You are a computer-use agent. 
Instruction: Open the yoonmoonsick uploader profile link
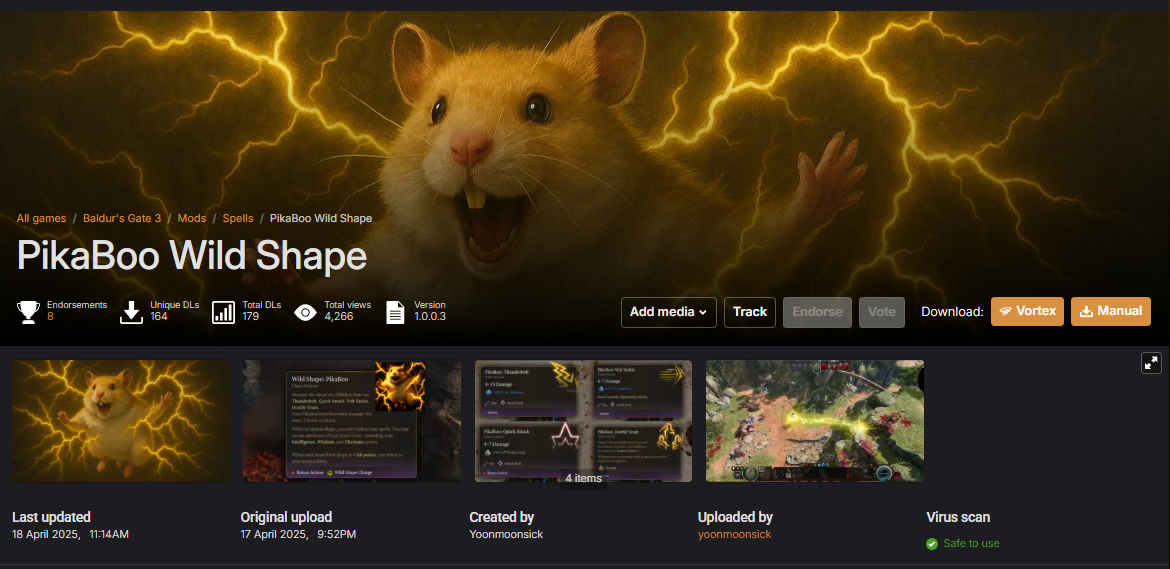coord(734,534)
